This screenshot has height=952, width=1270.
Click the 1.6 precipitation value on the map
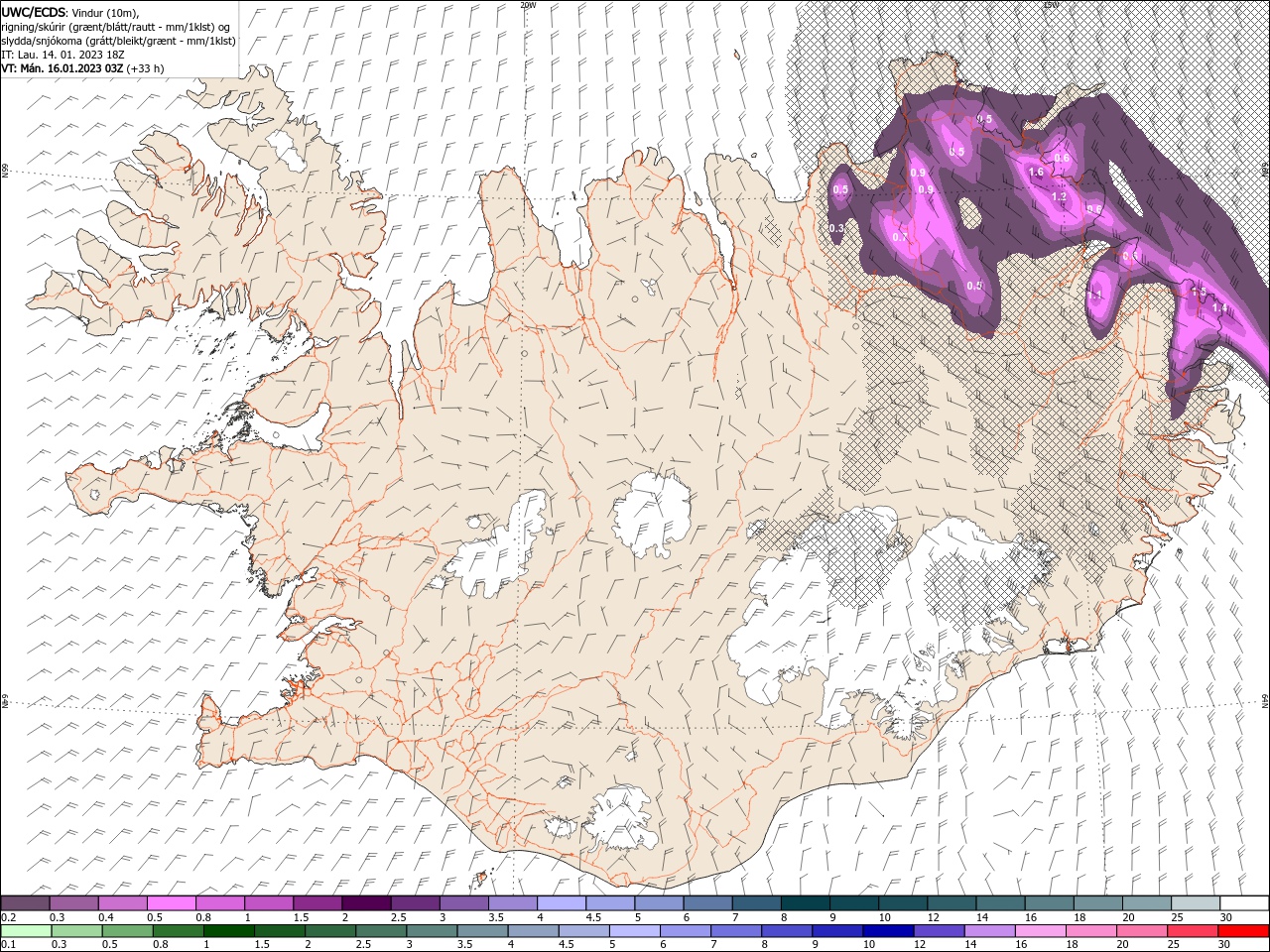tap(1036, 173)
